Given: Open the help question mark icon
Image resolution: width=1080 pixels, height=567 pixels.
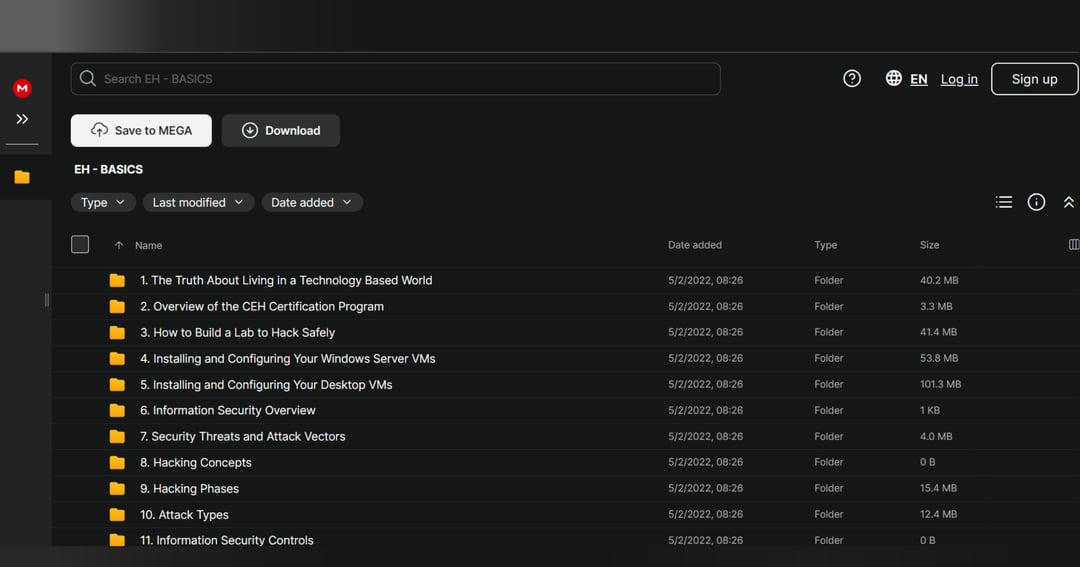Looking at the screenshot, I should [x=852, y=79].
